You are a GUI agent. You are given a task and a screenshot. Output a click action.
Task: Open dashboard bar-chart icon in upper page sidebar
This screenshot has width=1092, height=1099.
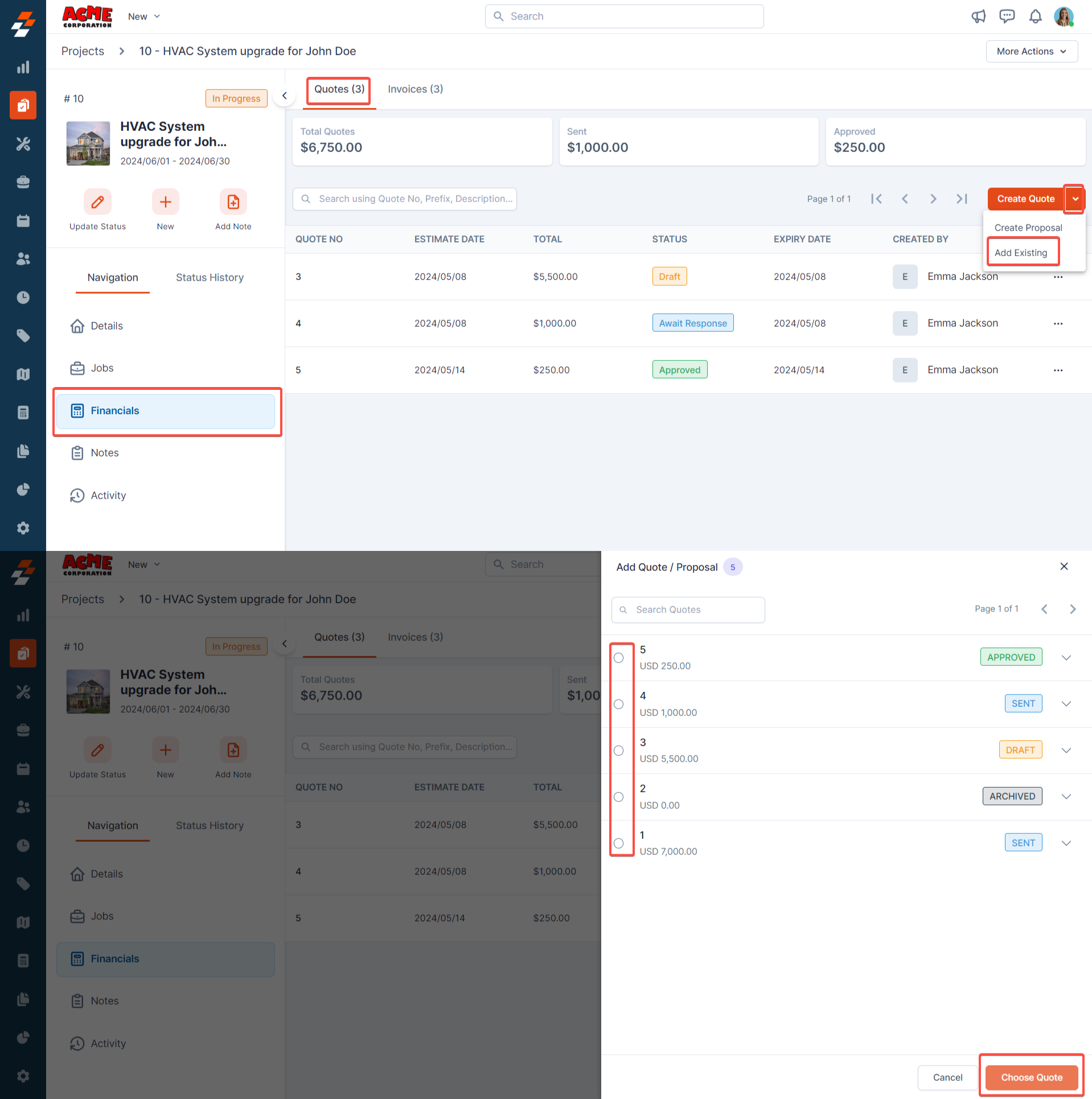click(x=23, y=67)
